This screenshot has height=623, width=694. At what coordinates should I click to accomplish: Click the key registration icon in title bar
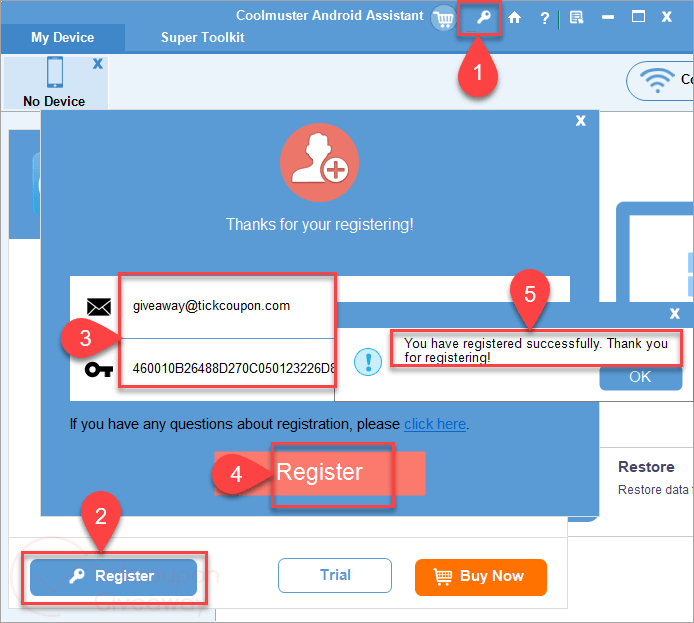[x=483, y=18]
